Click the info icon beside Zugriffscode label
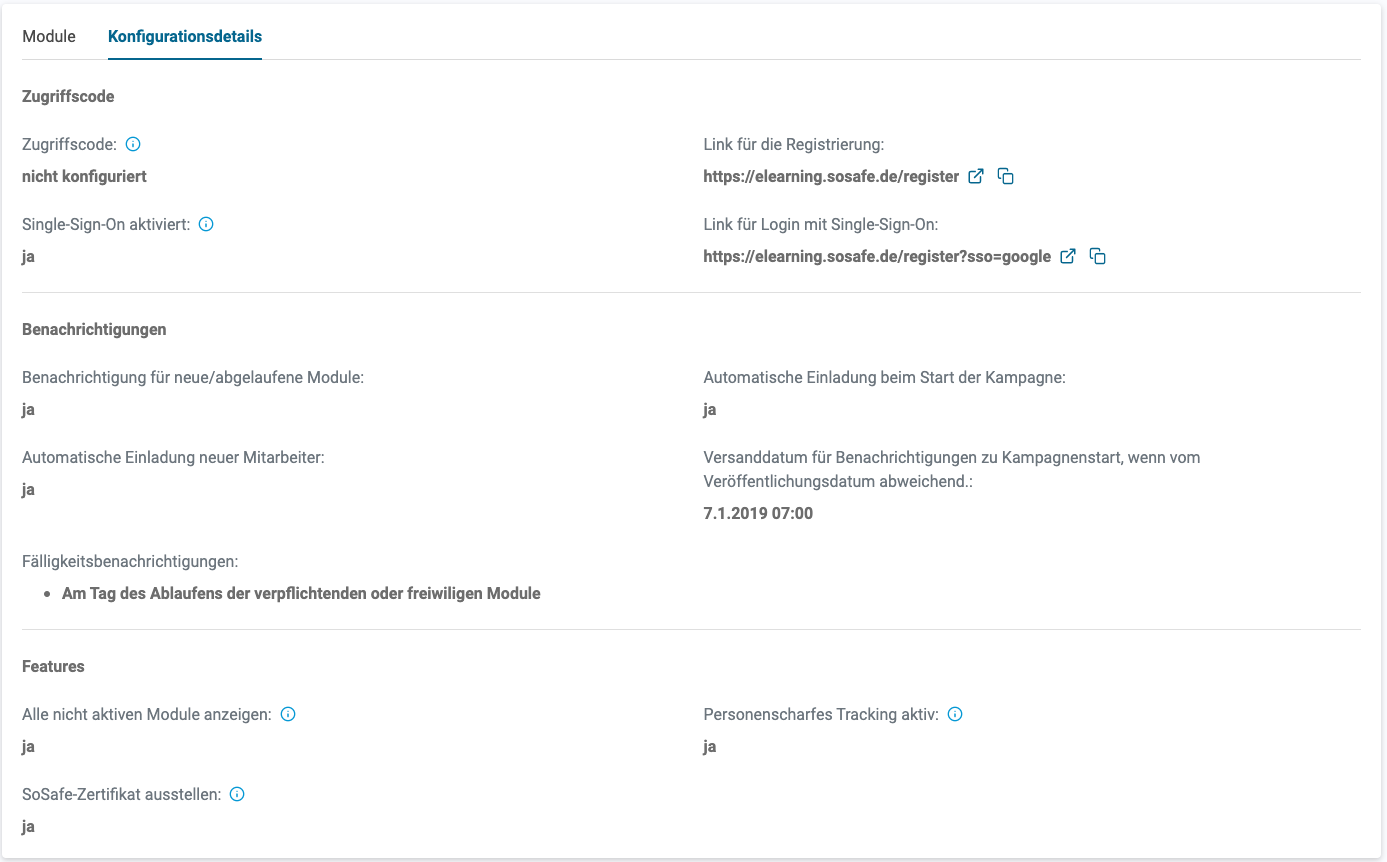 pos(133,144)
